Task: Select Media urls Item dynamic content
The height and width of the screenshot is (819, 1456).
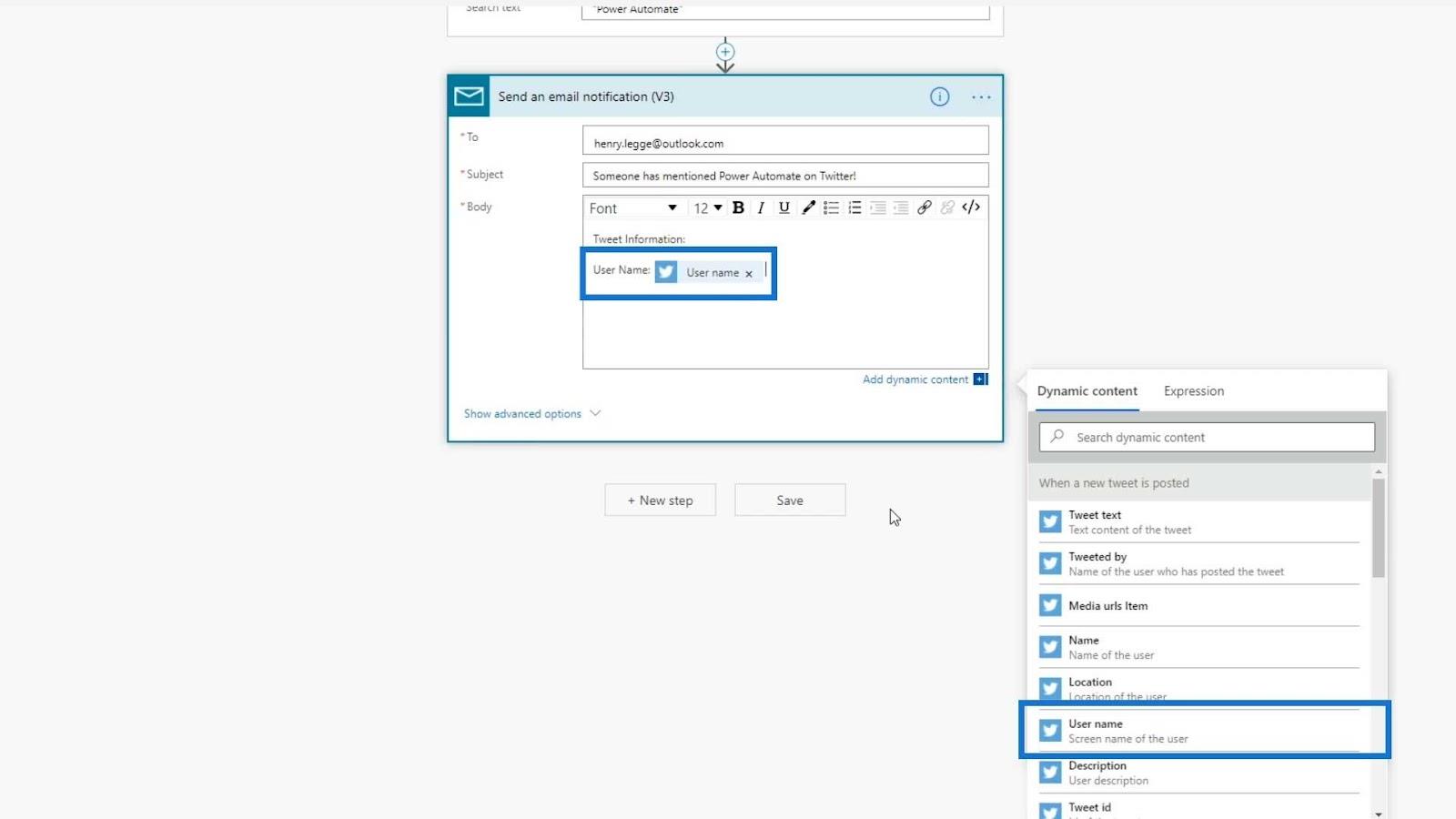Action: click(1199, 606)
